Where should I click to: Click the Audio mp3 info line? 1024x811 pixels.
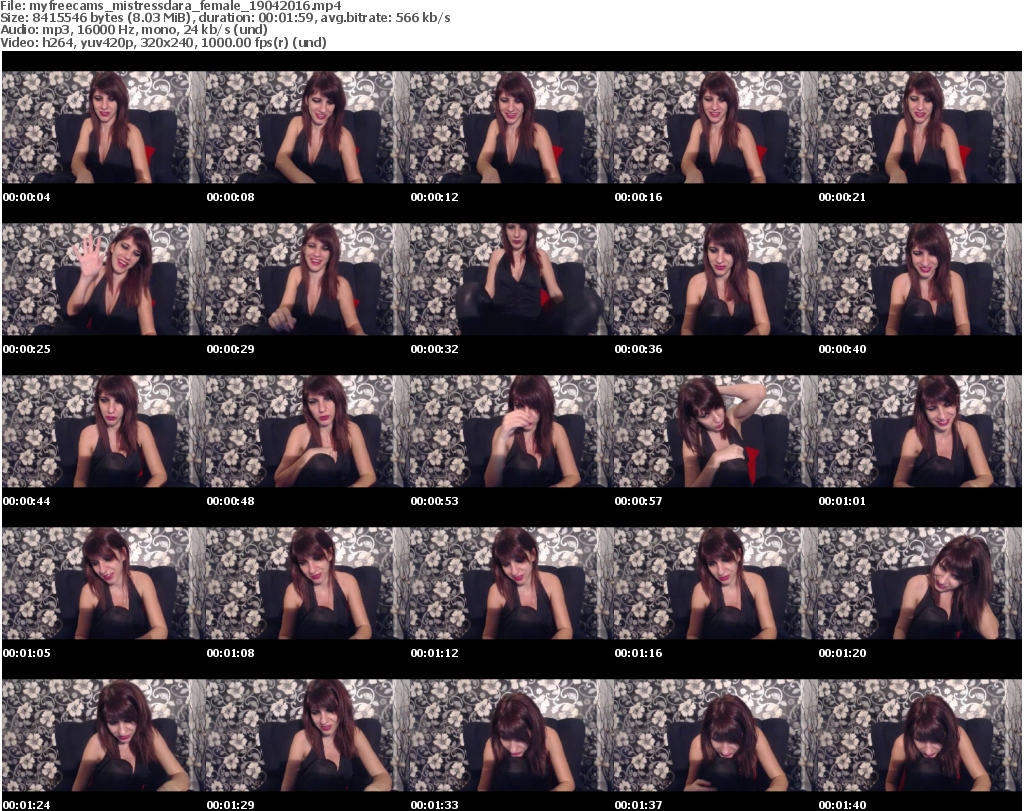(134, 30)
